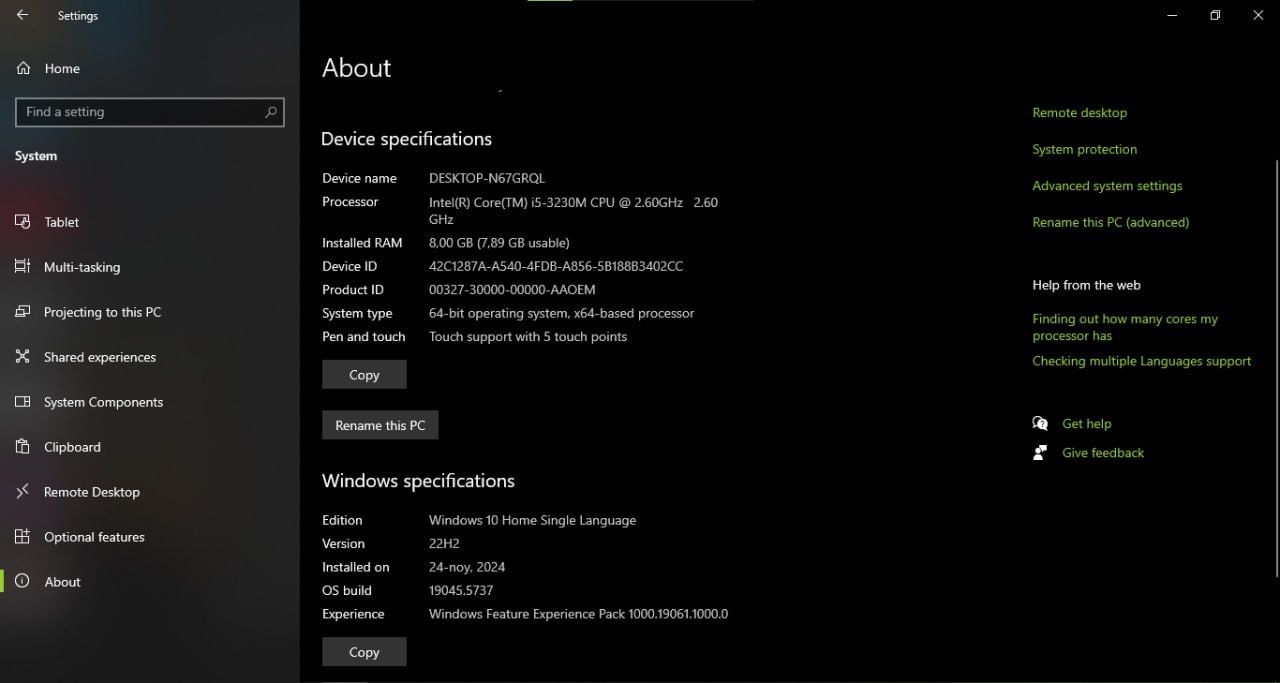Screen dimensions: 1280x683
Task: Click the OS build 19045.5737
Action: coord(461,590)
